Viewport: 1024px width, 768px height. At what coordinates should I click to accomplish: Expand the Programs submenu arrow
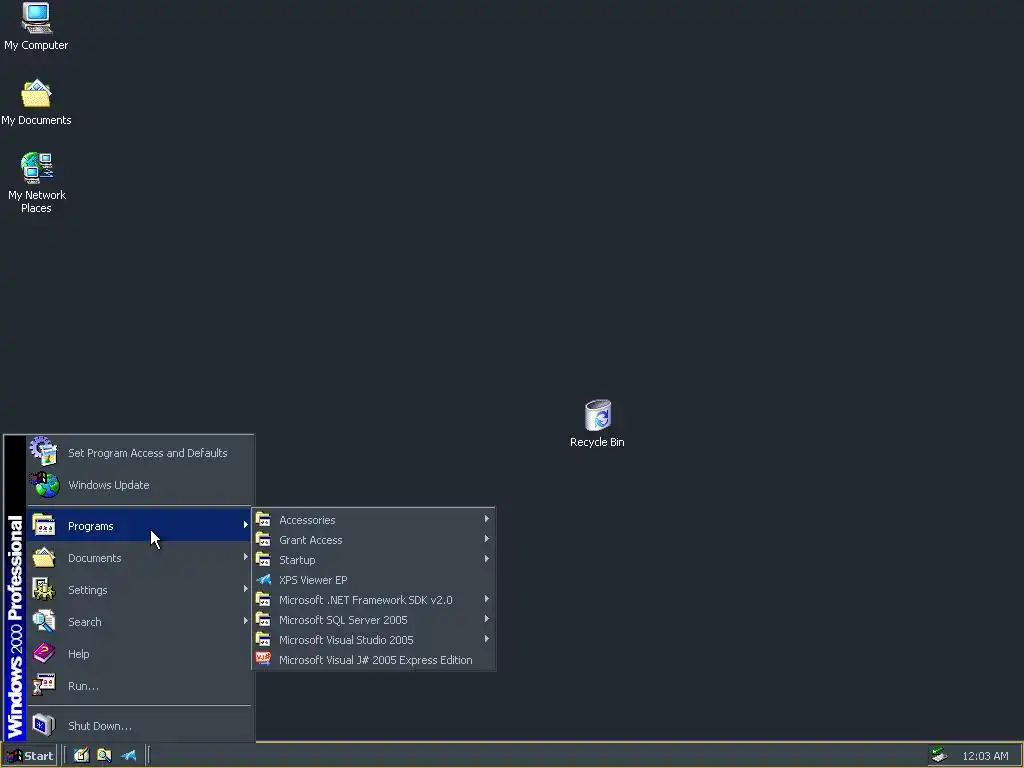point(246,524)
